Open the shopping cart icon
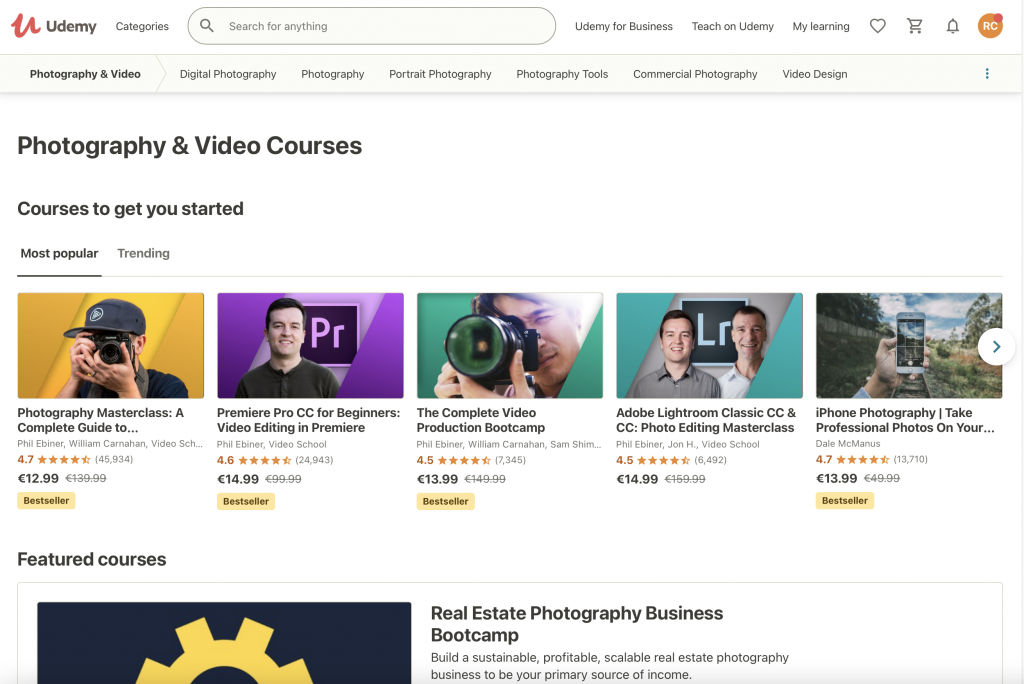 915,26
